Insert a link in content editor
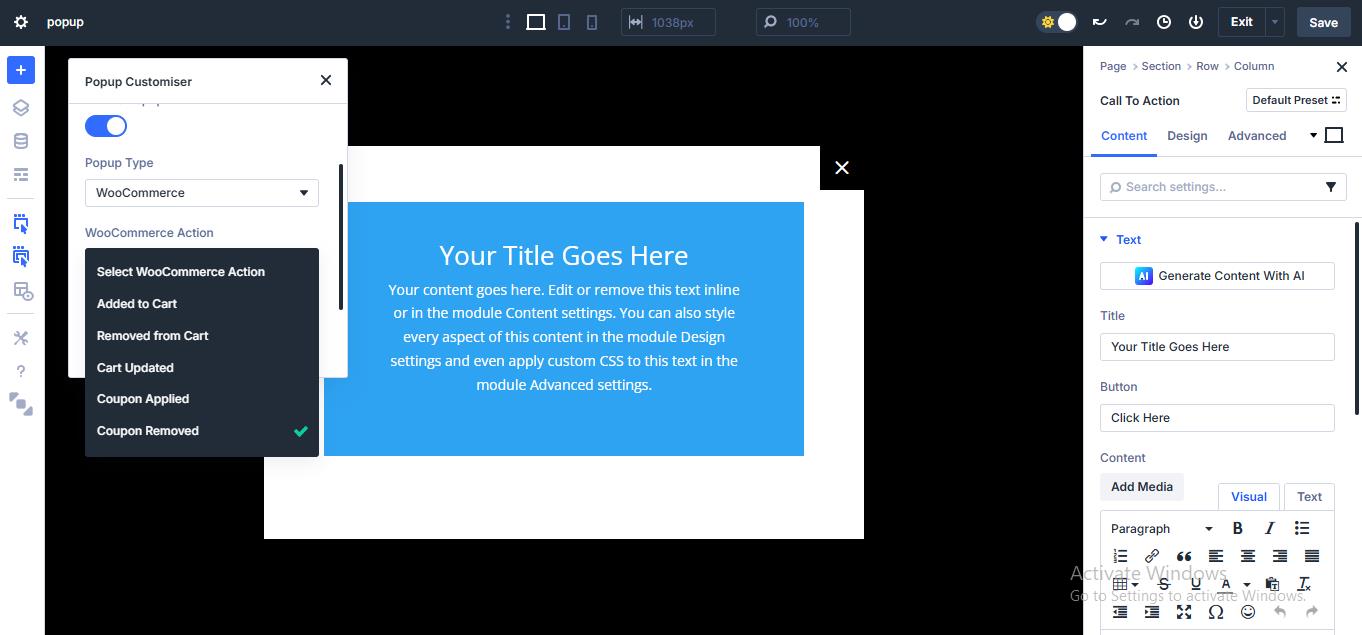Image resolution: width=1362 pixels, height=635 pixels. [1152, 556]
